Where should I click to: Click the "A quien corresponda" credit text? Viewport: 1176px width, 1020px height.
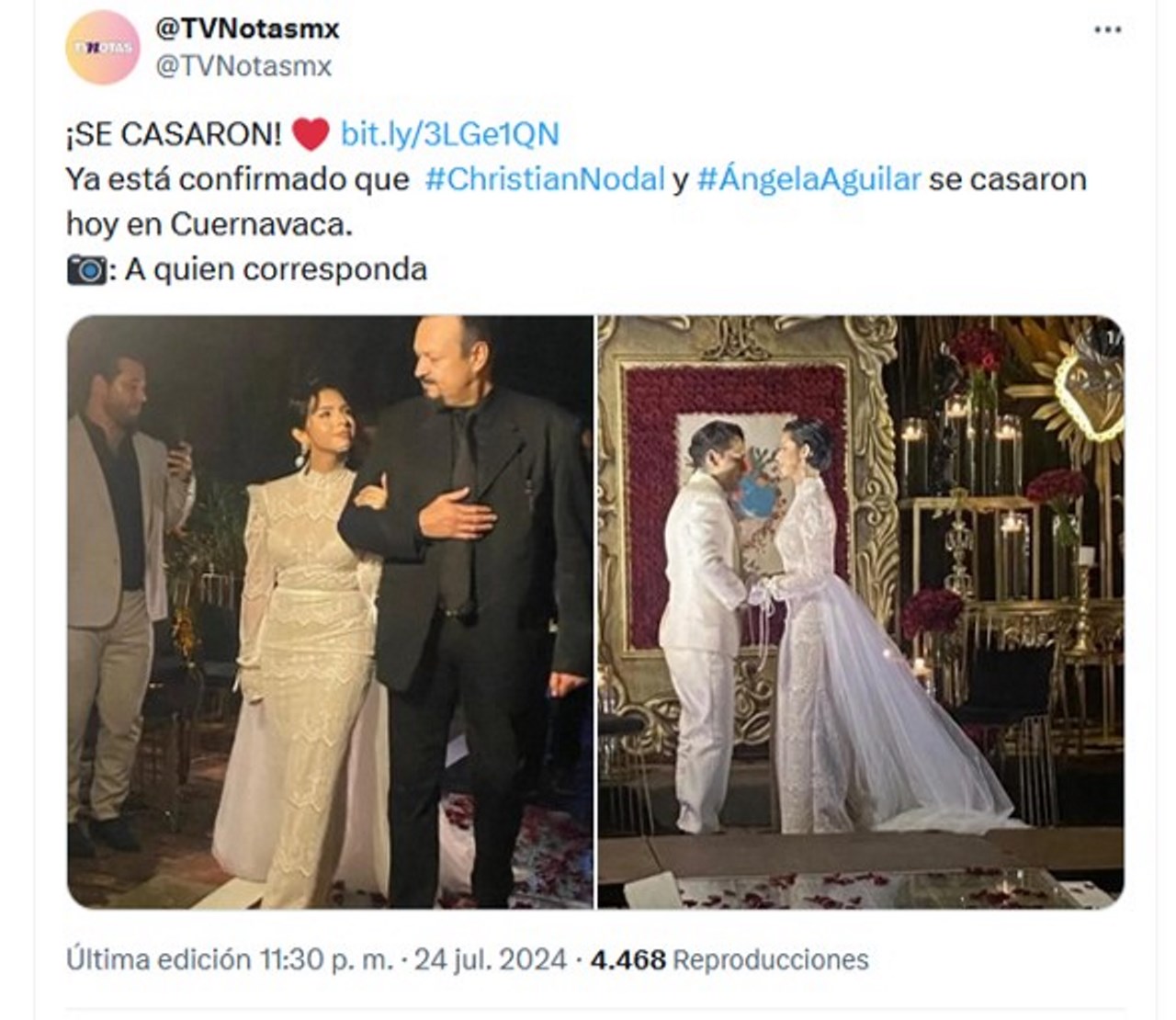[276, 270]
